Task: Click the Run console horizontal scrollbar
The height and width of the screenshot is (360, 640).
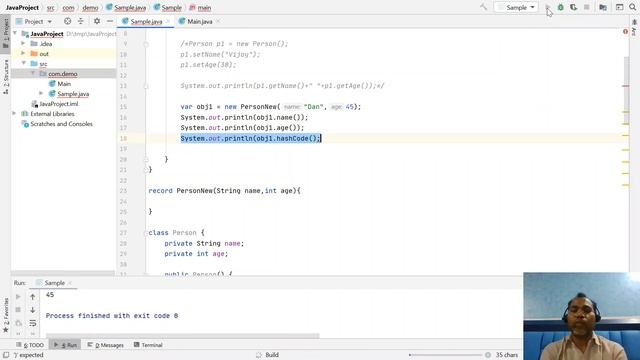Action: (182, 336)
